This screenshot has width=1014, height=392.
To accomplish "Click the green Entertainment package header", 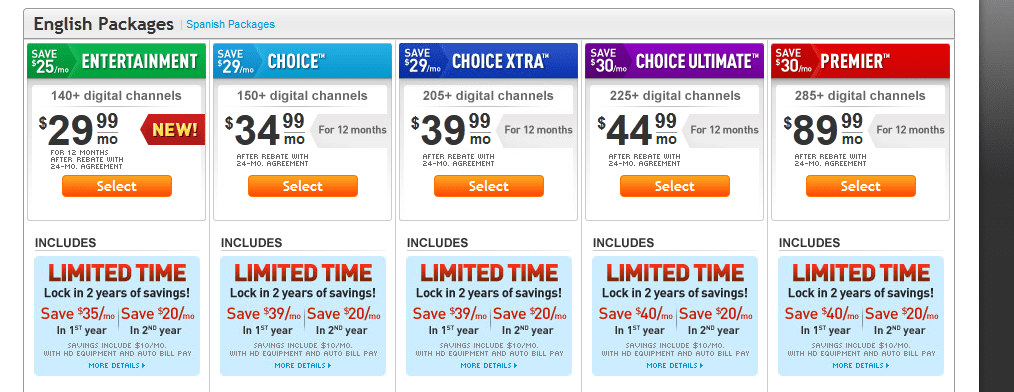I will pyautogui.click(x=116, y=61).
